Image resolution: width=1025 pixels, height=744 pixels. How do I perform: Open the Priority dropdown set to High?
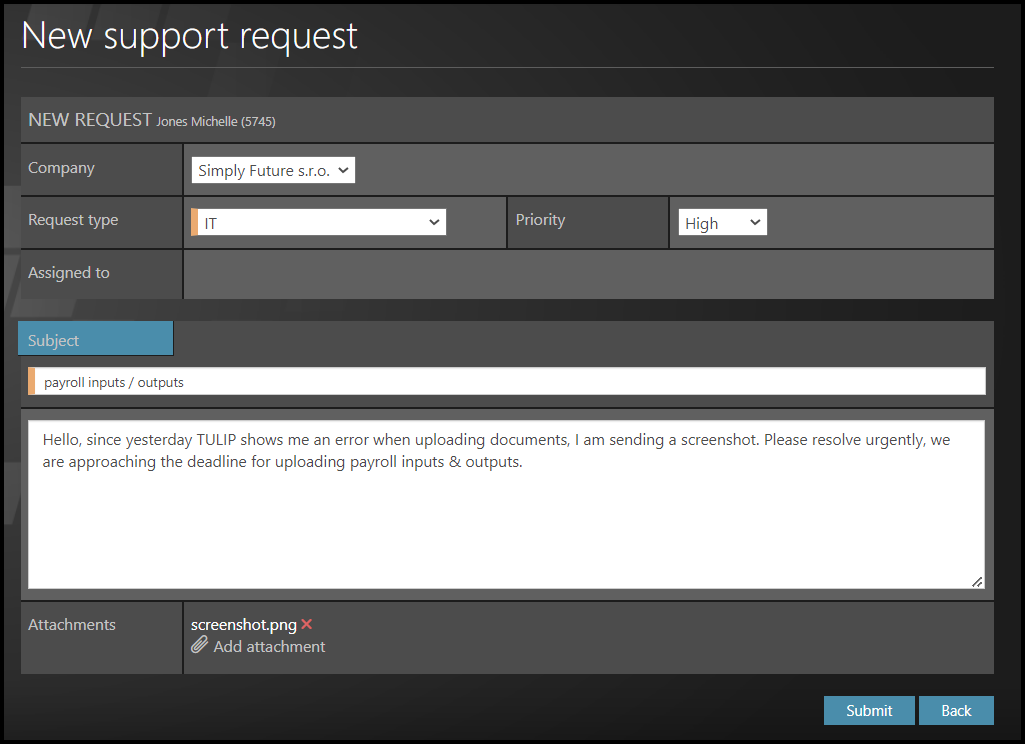[x=722, y=223]
